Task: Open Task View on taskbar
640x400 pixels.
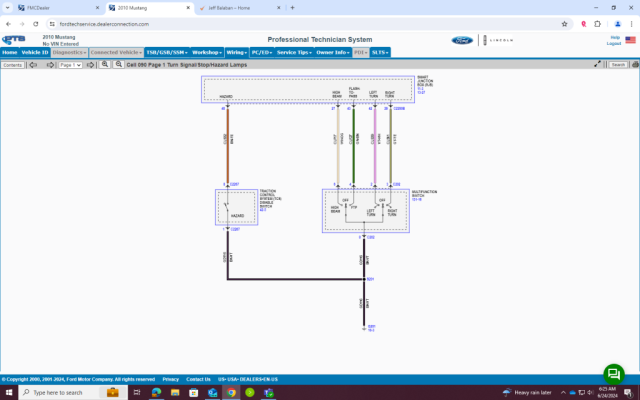Action: pos(137,392)
